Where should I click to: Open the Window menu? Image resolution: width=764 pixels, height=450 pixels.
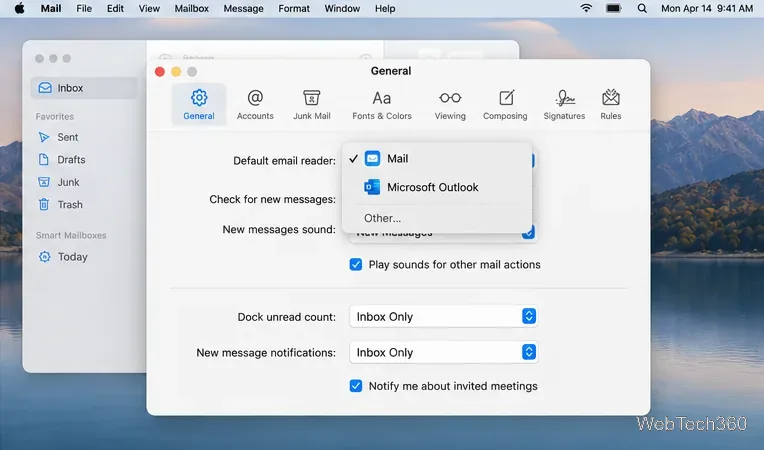click(x=342, y=8)
